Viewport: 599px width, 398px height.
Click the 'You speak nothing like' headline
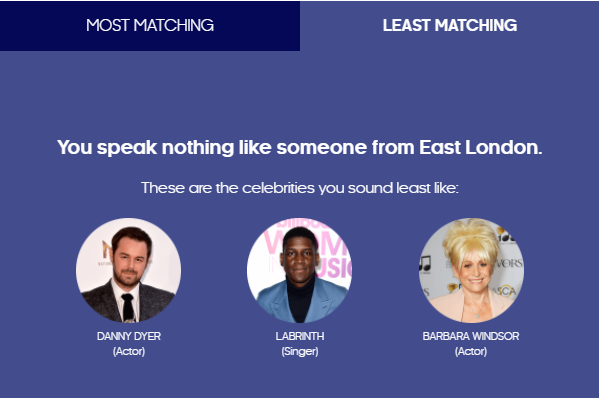(300, 147)
